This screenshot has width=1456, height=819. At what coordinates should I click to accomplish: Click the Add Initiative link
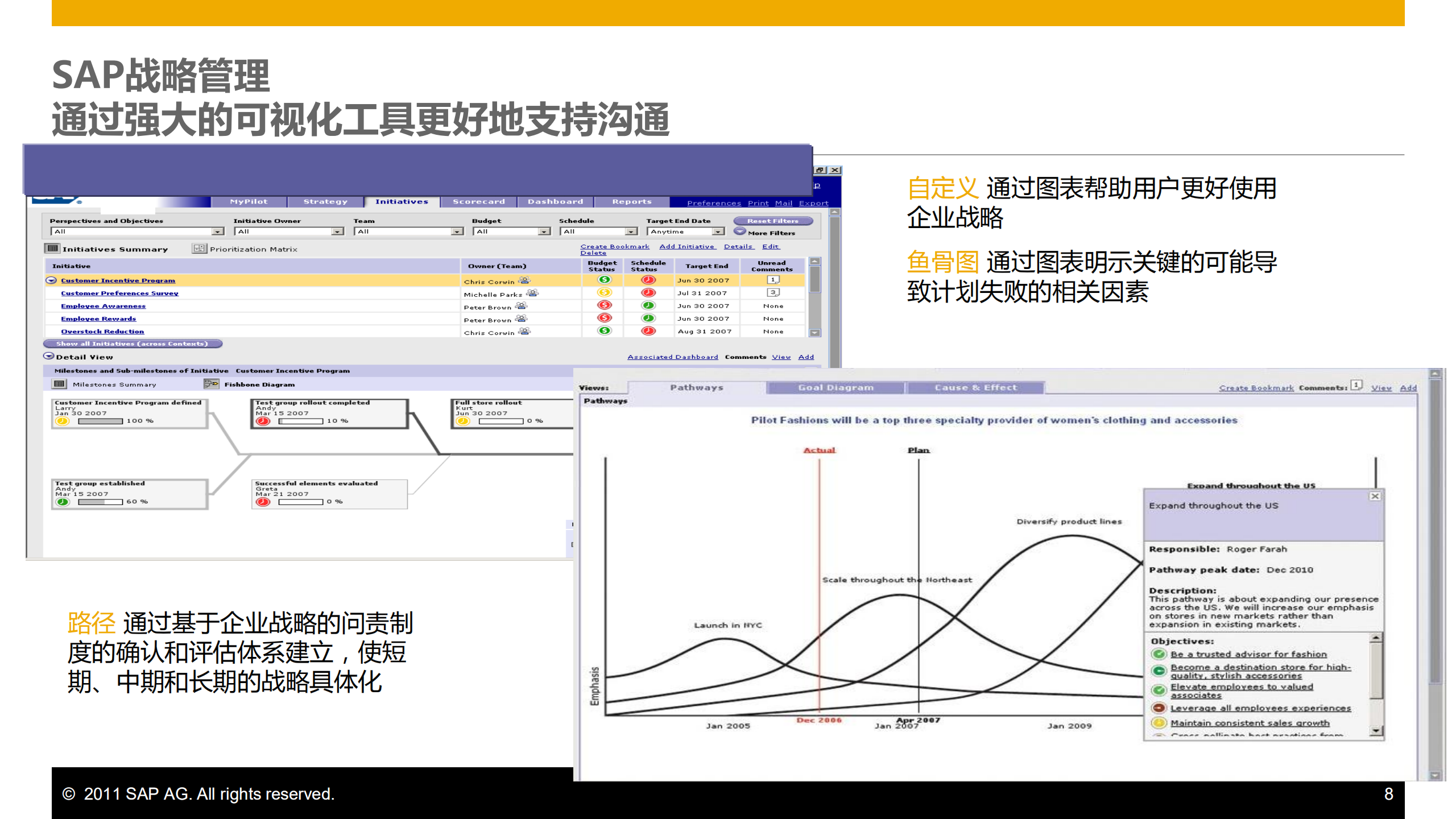(x=687, y=246)
